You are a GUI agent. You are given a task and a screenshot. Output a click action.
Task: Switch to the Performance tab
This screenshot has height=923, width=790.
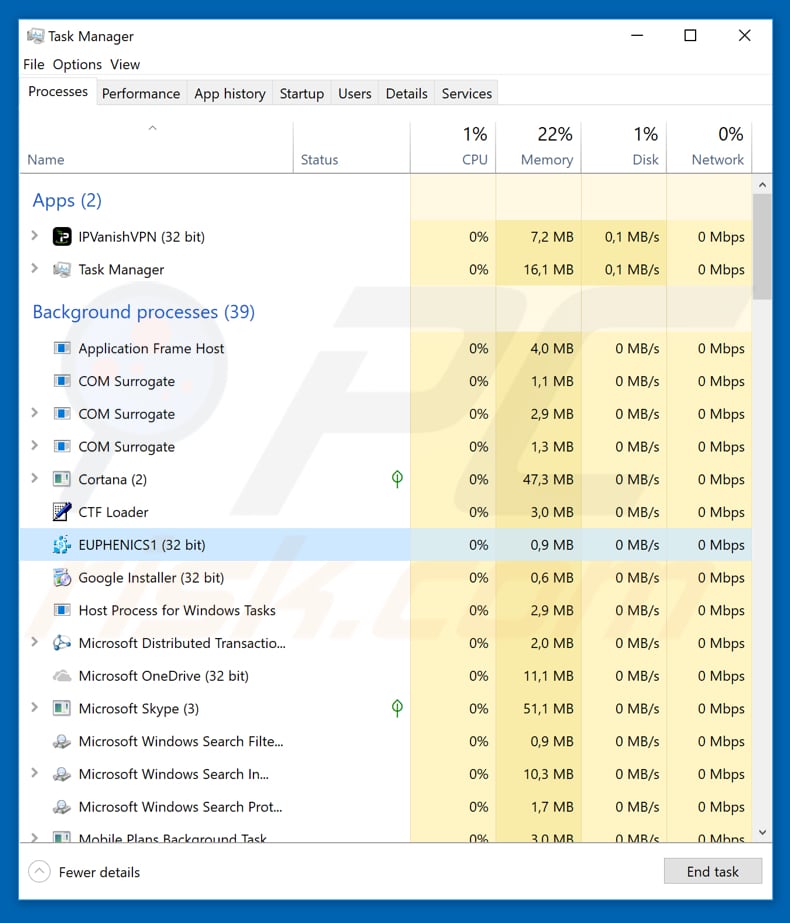coord(141,94)
